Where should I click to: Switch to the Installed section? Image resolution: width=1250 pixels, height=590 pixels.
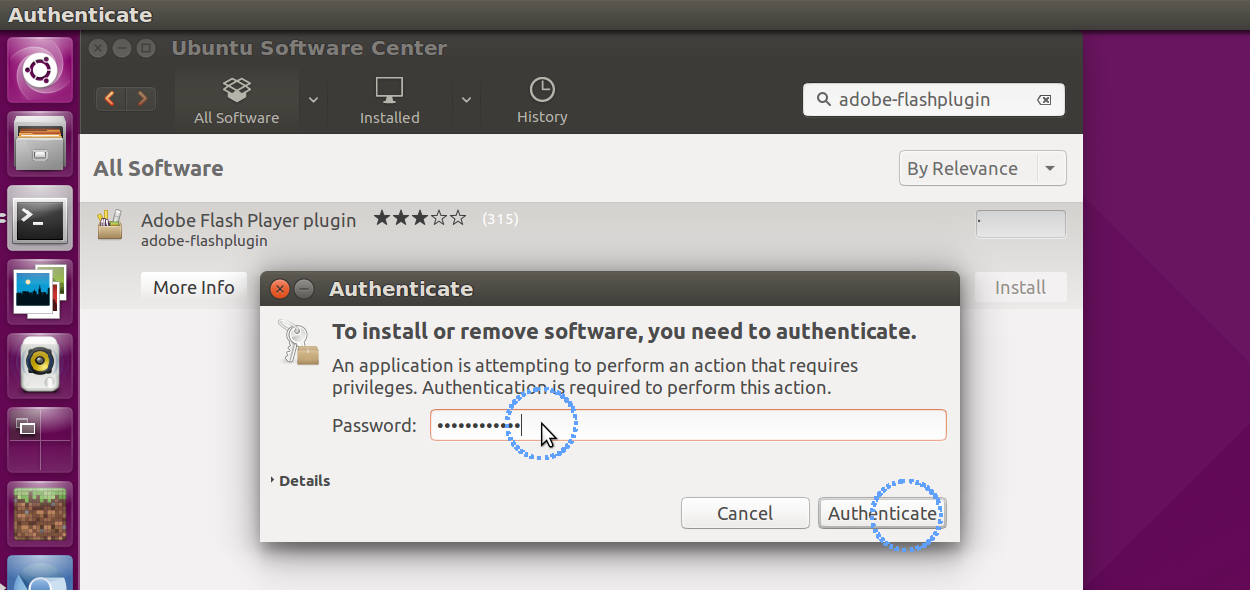point(390,101)
